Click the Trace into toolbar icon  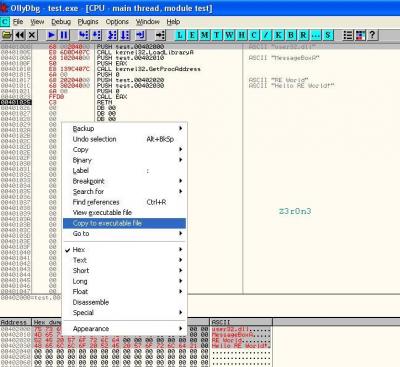coord(112,35)
